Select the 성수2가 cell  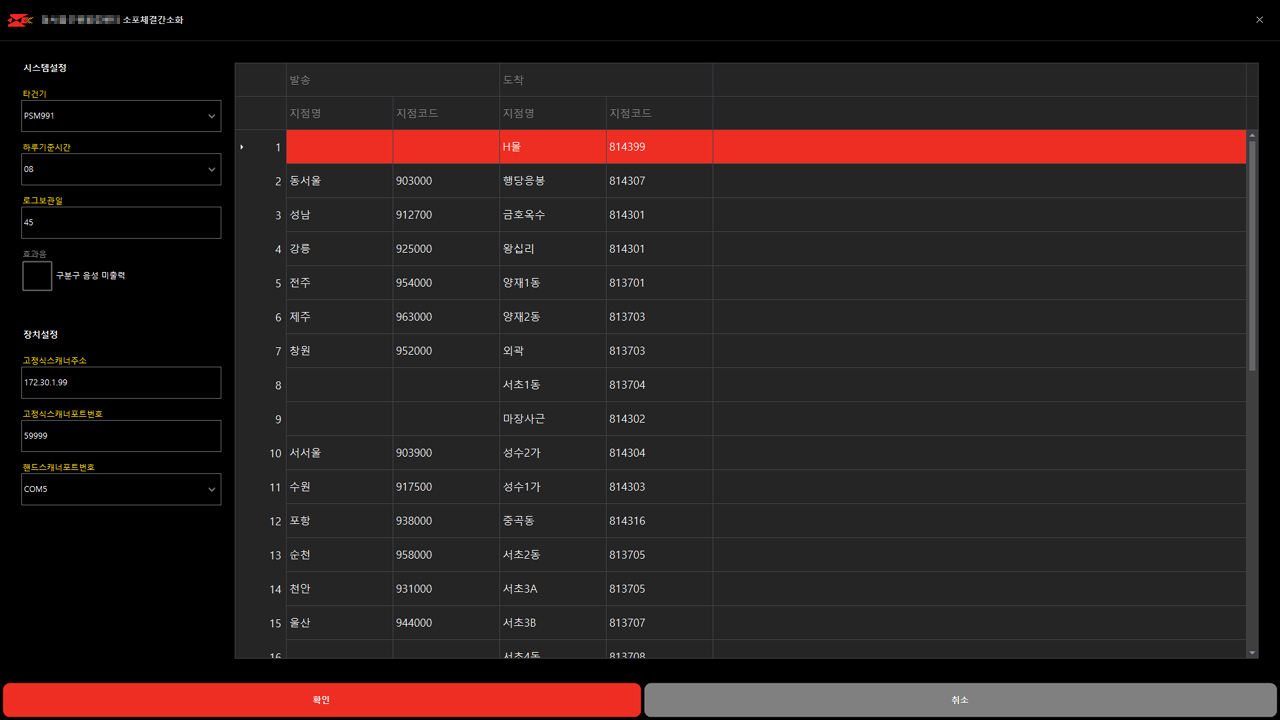(x=553, y=453)
